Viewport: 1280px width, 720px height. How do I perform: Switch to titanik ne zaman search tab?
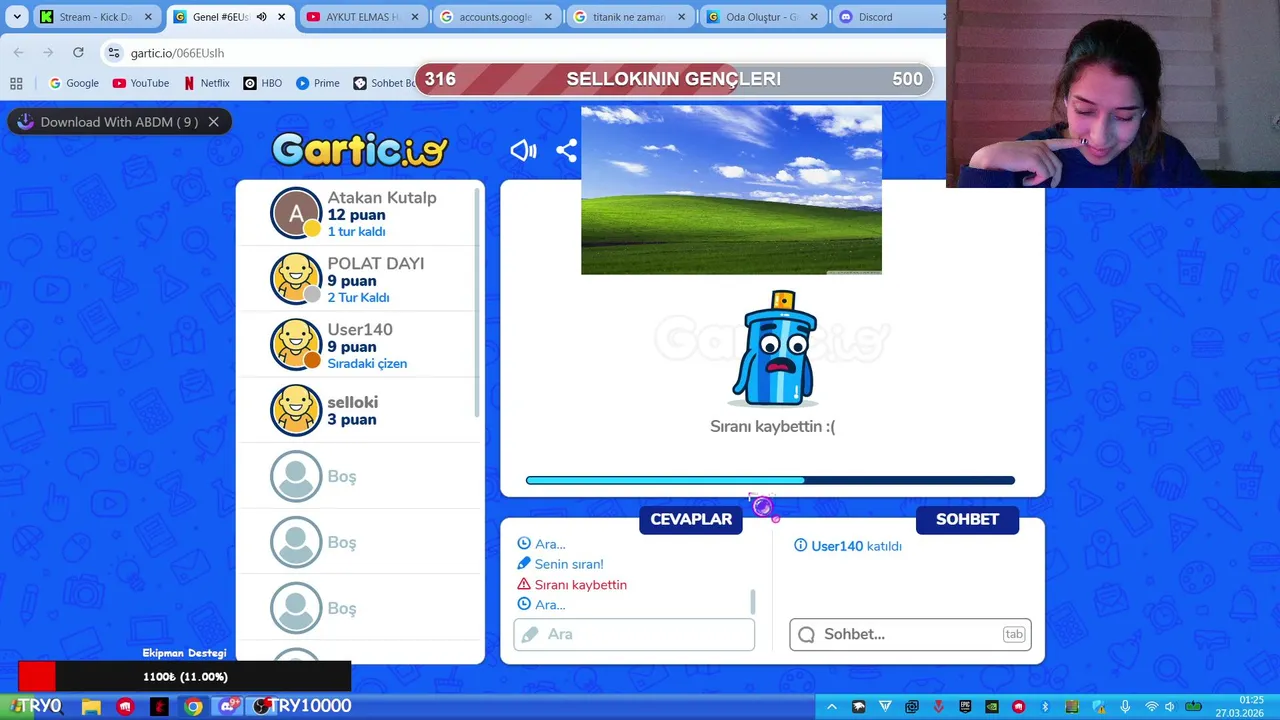(x=629, y=17)
